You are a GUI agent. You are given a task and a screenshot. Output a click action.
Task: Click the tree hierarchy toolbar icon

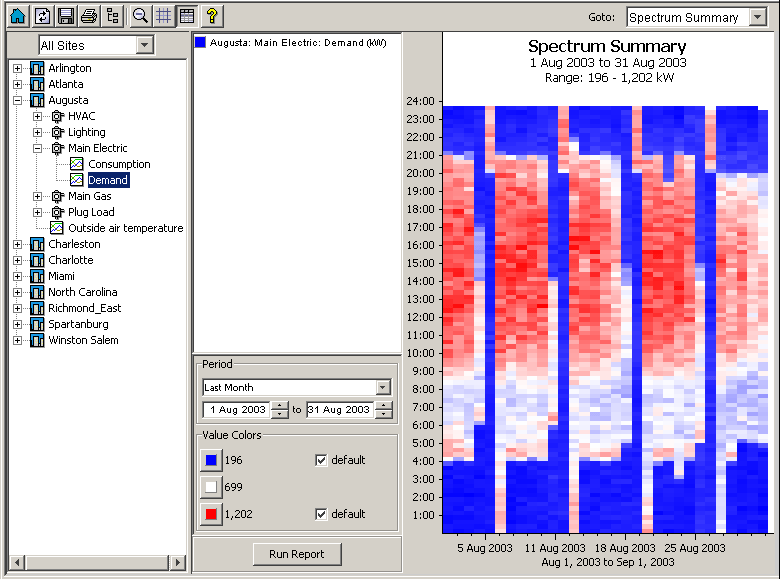[113, 16]
